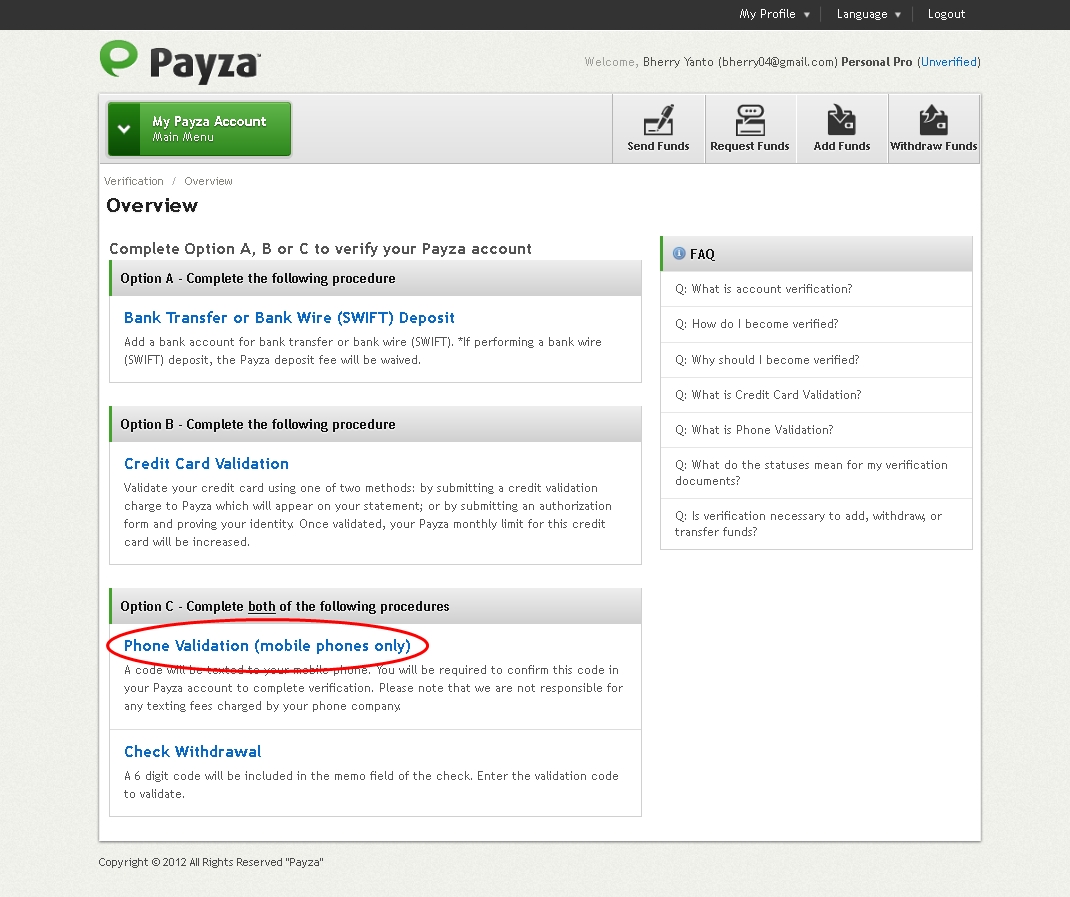Image resolution: width=1070 pixels, height=897 pixels.
Task: Expand My Payza Account main menu
Action: pyautogui.click(x=199, y=129)
